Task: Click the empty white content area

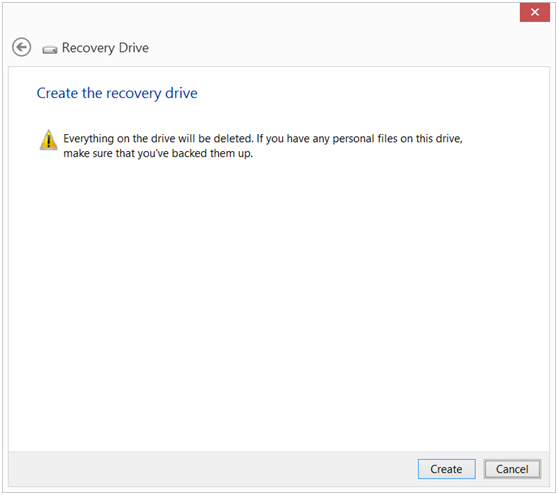Action: pos(279,302)
